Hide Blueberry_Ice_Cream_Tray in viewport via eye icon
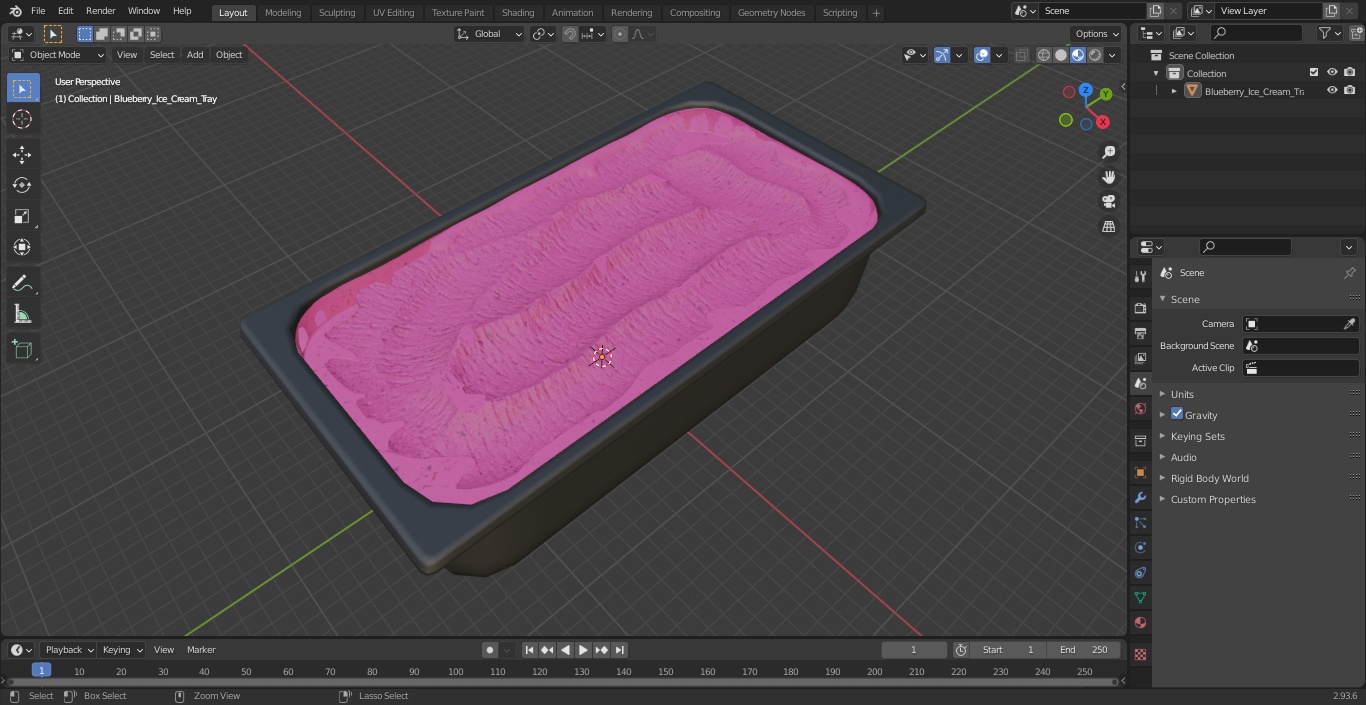This screenshot has height=705, width=1366. click(1331, 91)
